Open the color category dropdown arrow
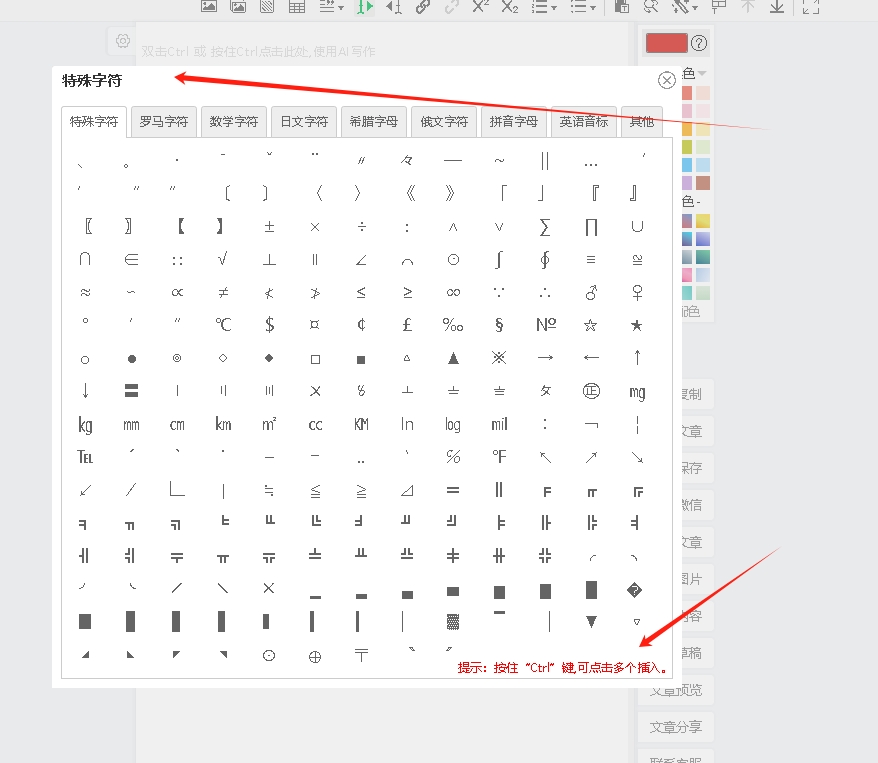This screenshot has width=878, height=763. point(702,73)
